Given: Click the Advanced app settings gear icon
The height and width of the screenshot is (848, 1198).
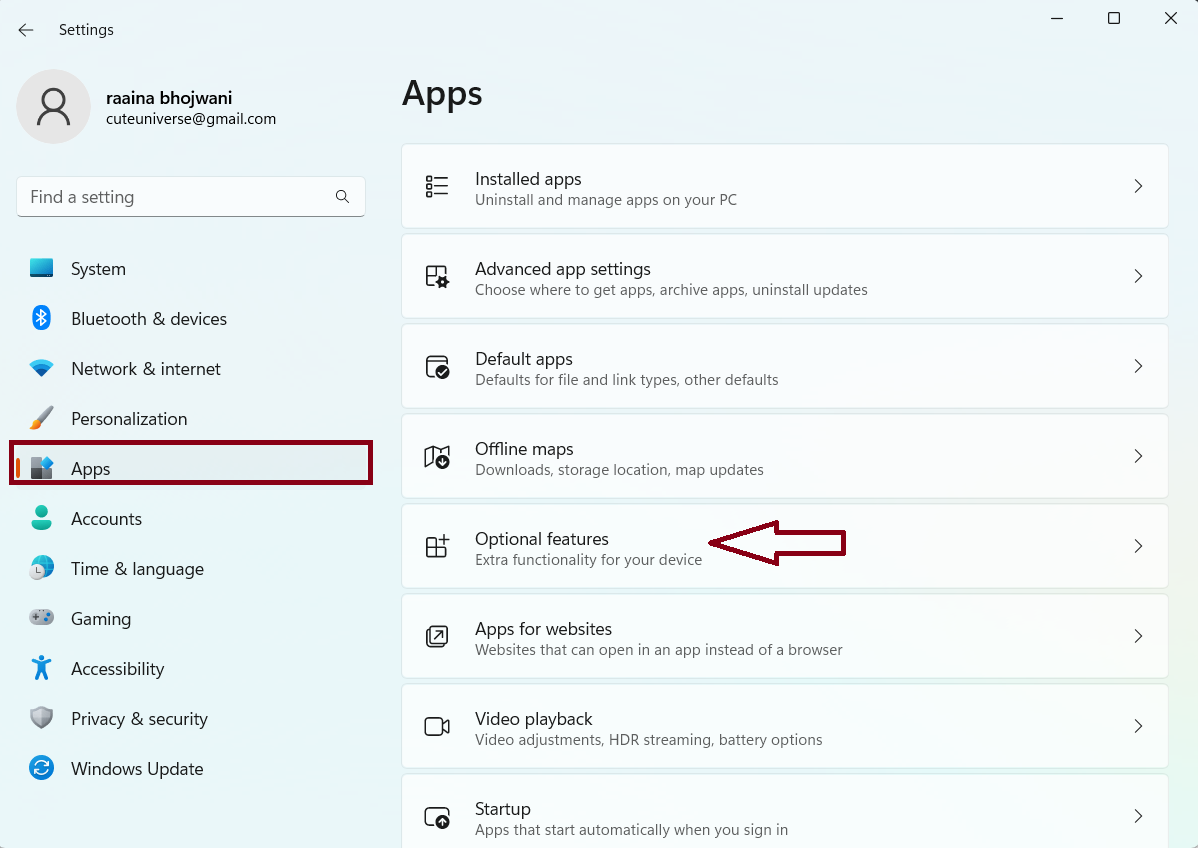Looking at the screenshot, I should pos(437,277).
